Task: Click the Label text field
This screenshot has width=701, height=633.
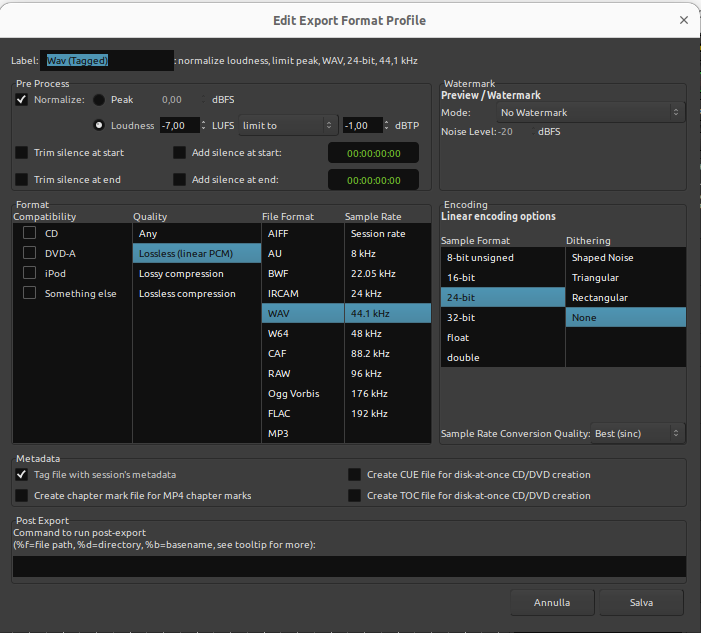Action: (106, 61)
